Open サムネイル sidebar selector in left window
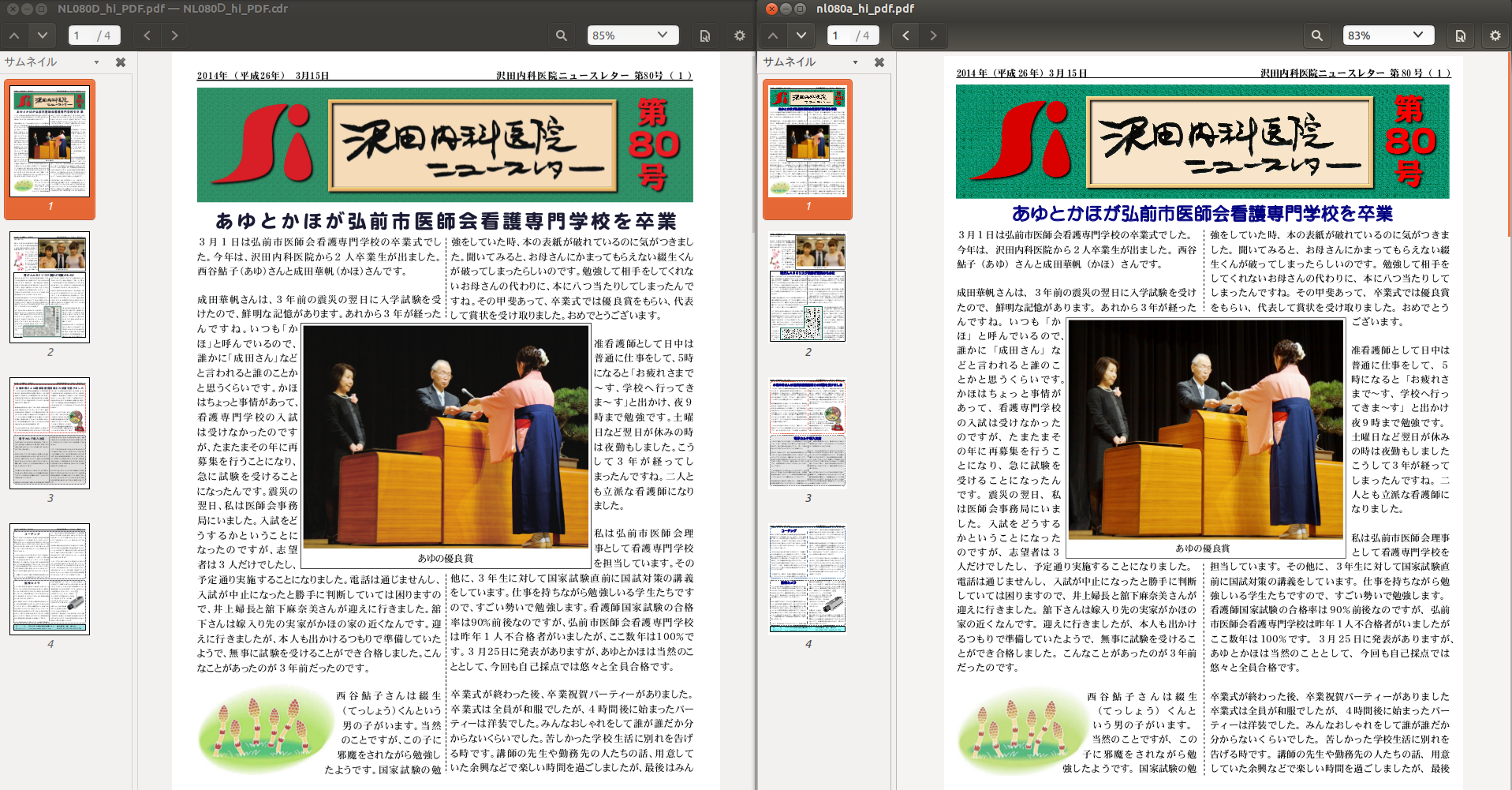Screen dimensions: 1512x790 52,62
